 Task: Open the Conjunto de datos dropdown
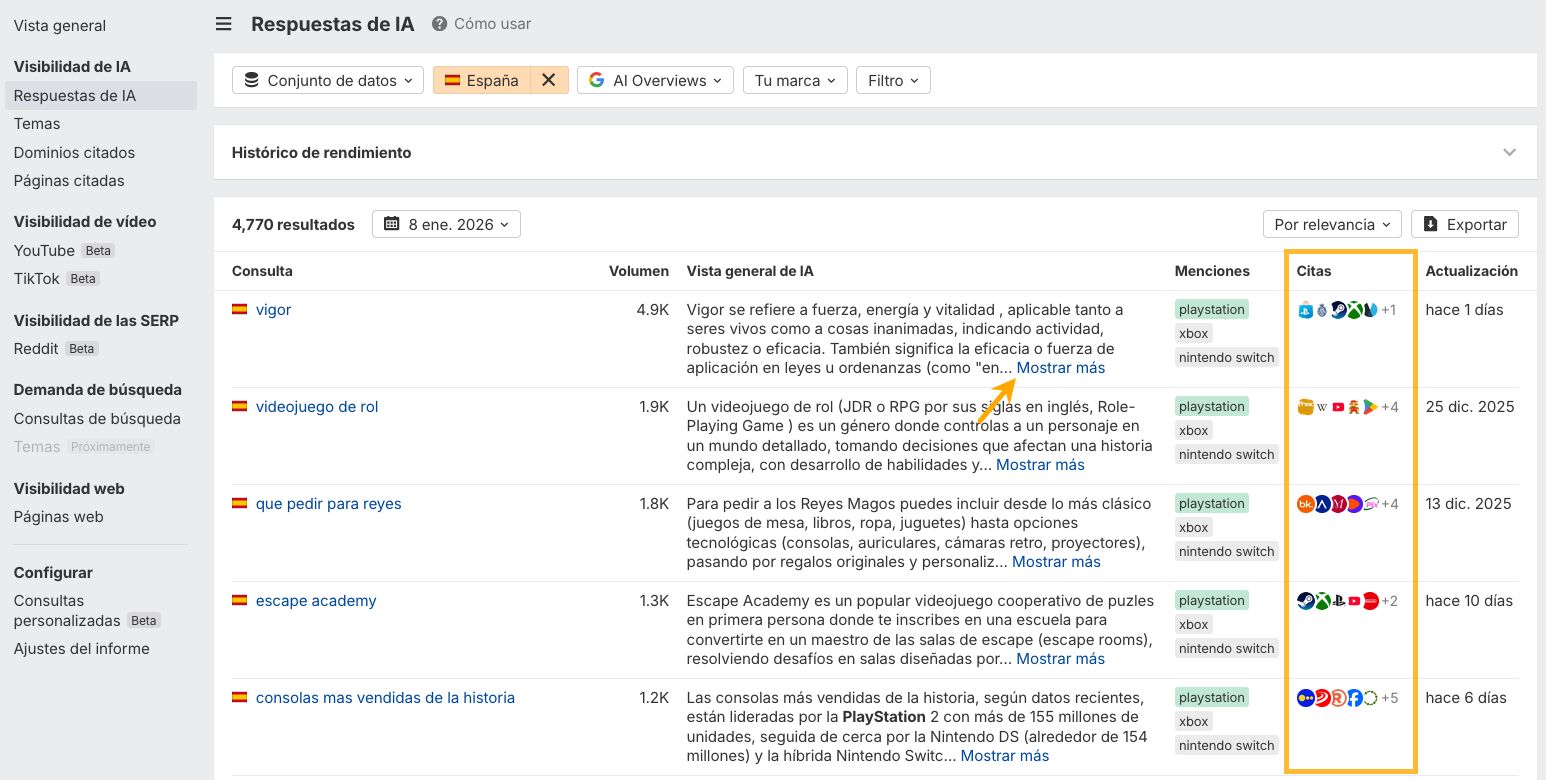tap(328, 81)
